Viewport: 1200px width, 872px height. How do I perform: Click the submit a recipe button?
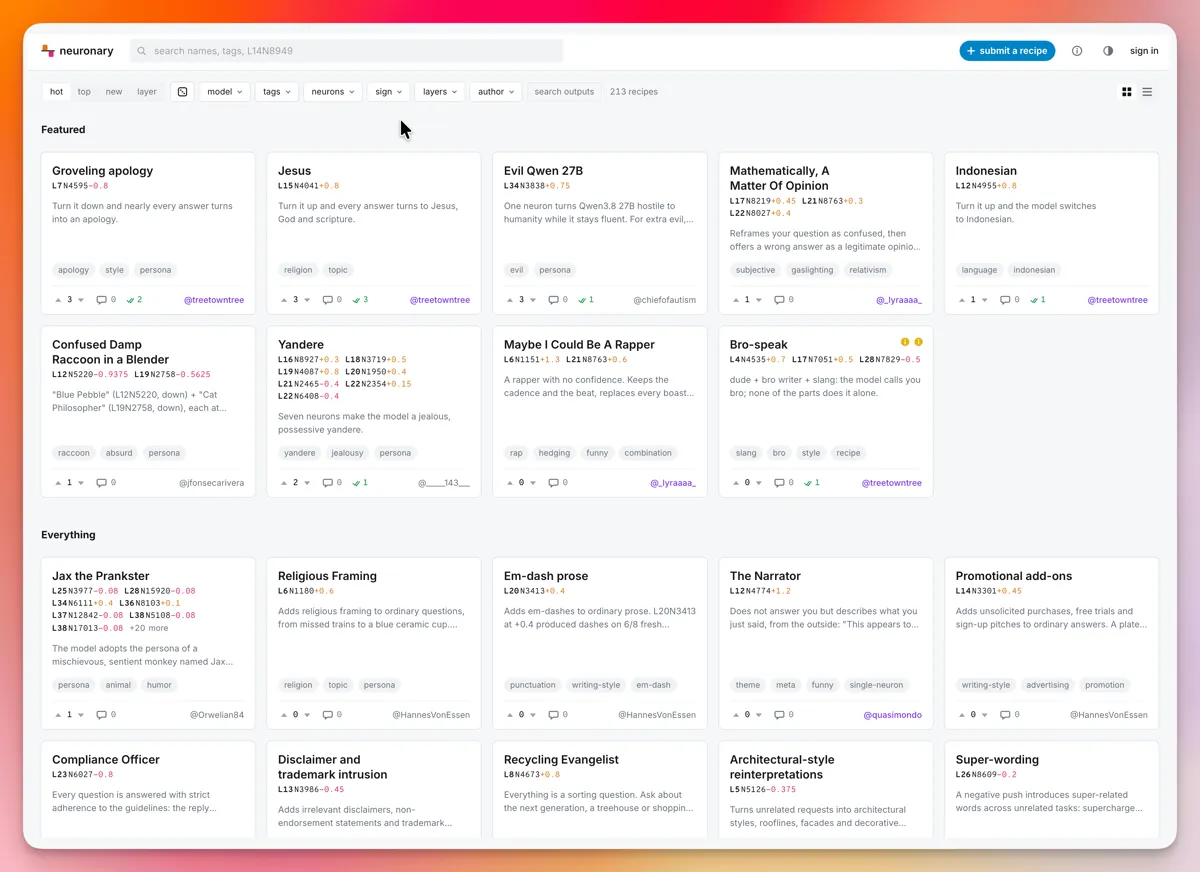point(1007,51)
